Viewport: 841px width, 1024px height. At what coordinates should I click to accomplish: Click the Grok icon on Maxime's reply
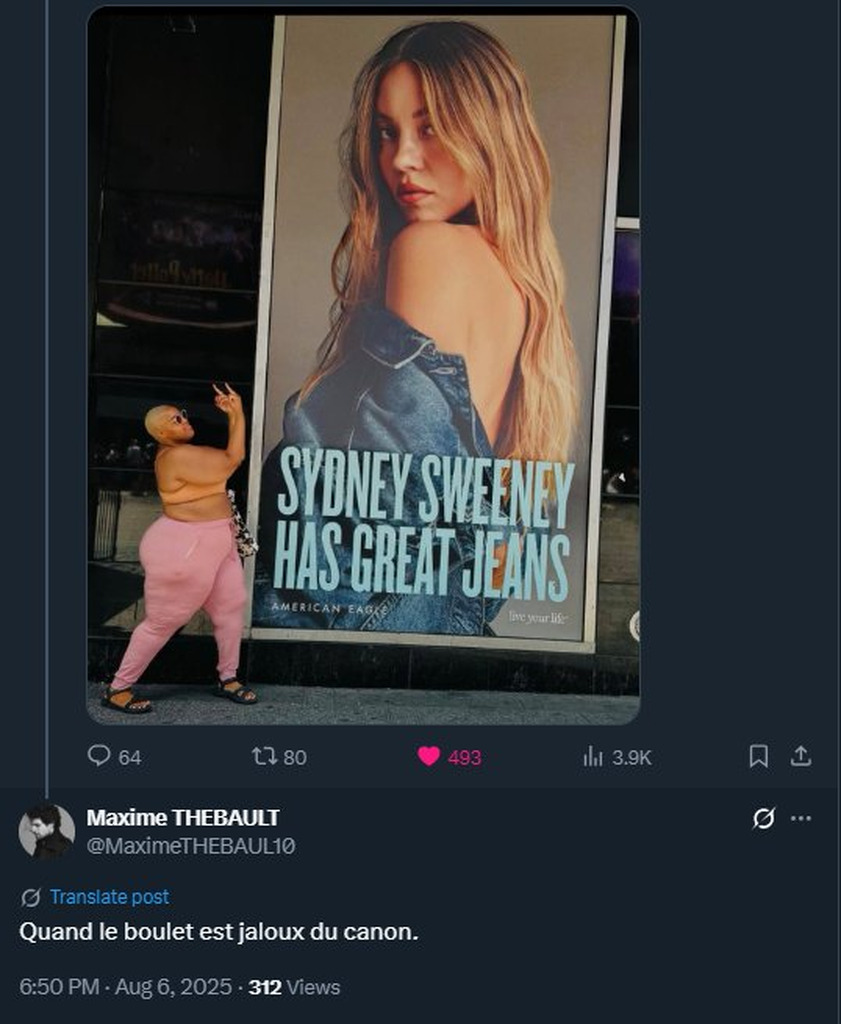[762, 819]
